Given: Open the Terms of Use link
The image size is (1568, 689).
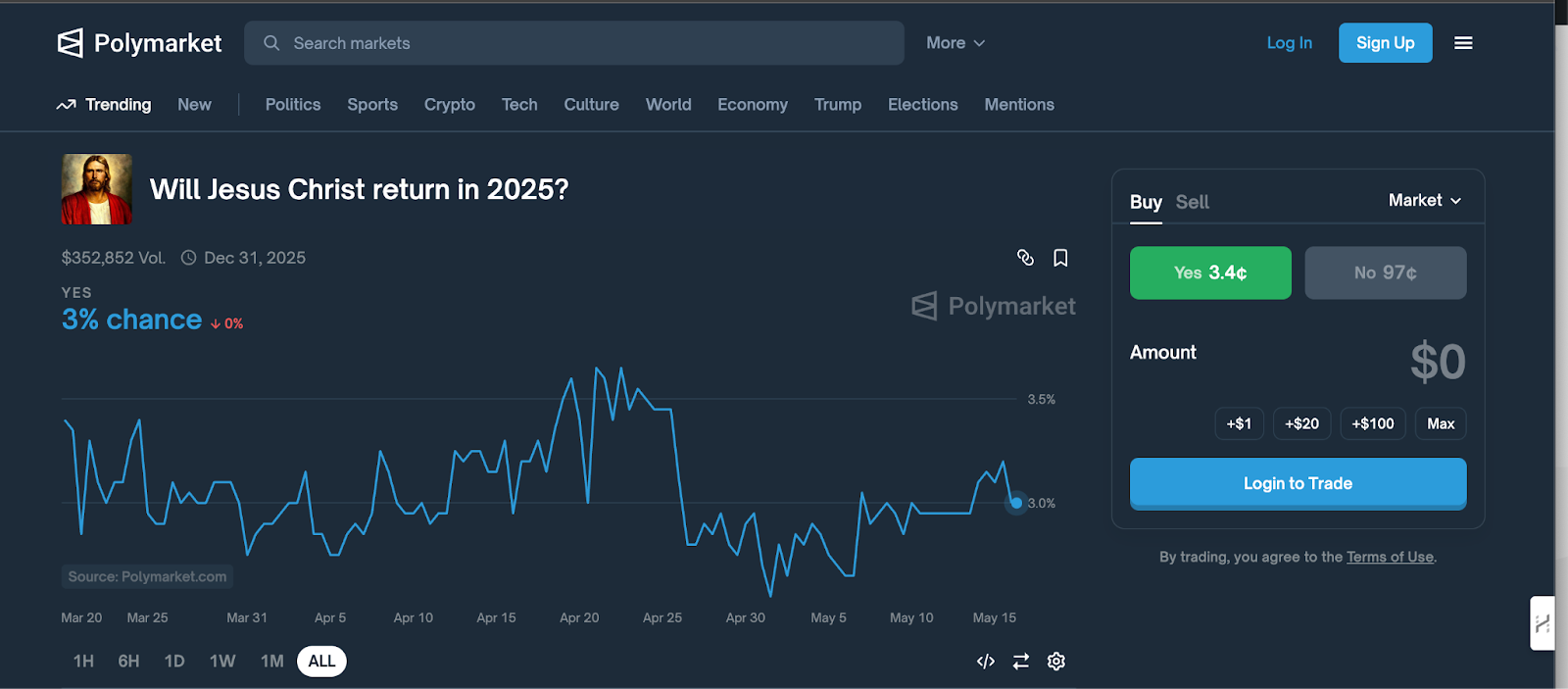Looking at the screenshot, I should click(1390, 557).
